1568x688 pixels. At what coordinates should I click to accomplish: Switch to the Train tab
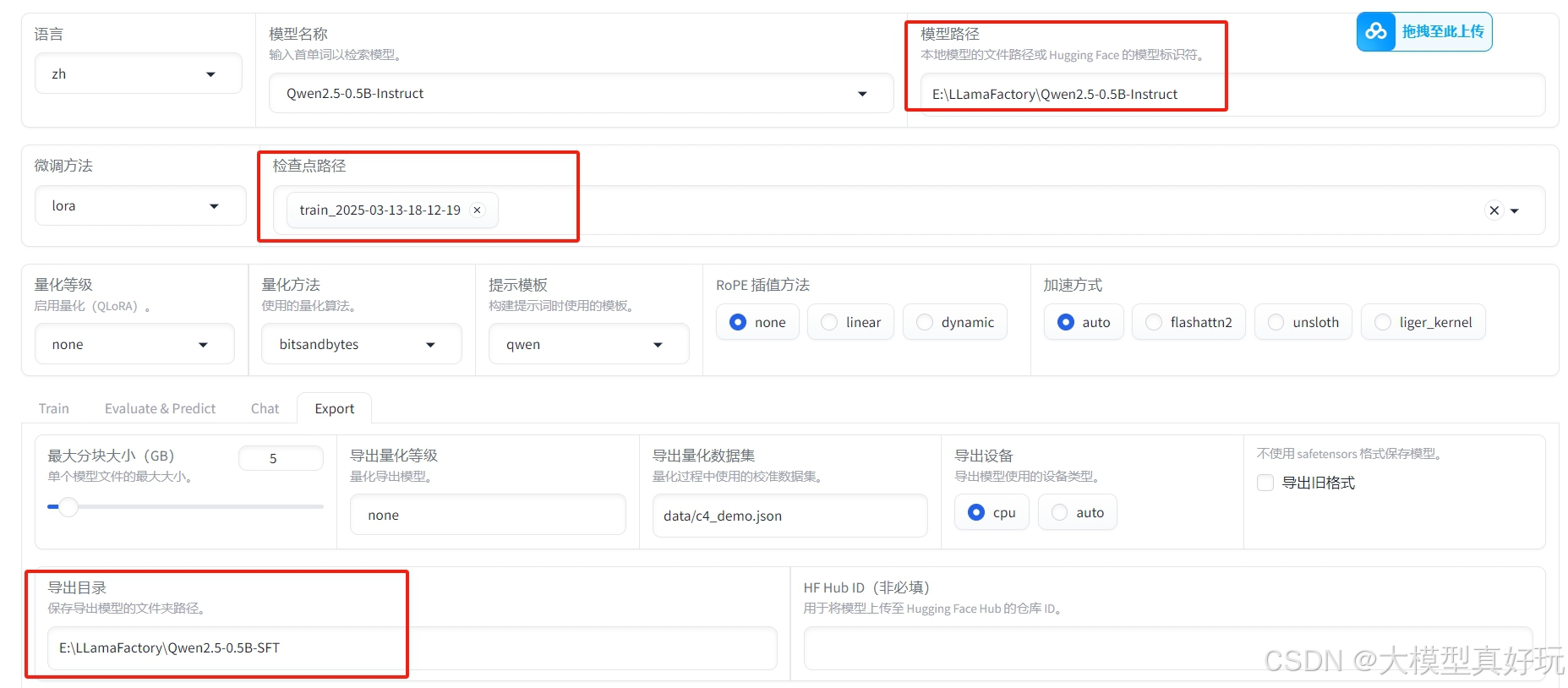[x=54, y=408]
